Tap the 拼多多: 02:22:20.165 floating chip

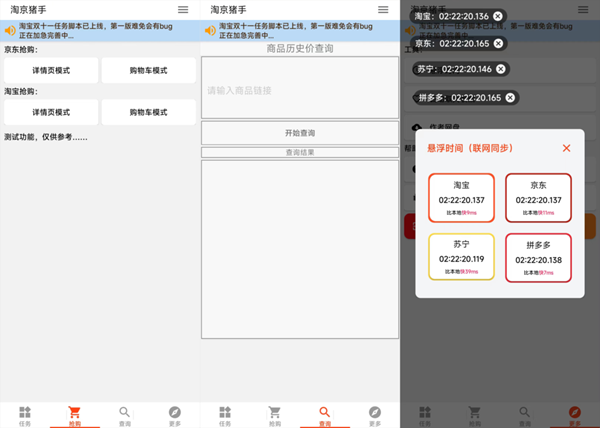[466, 98]
